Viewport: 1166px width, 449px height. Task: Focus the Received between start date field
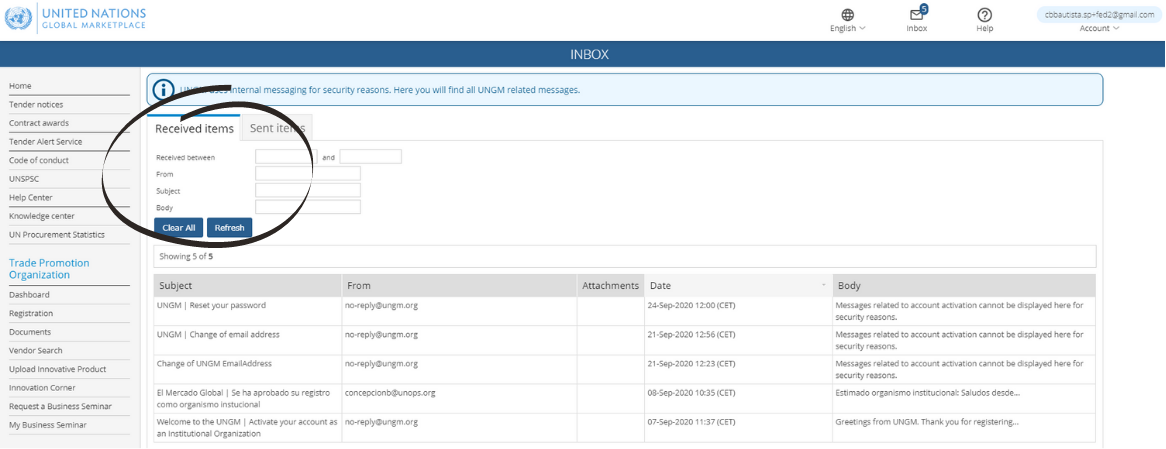point(286,157)
